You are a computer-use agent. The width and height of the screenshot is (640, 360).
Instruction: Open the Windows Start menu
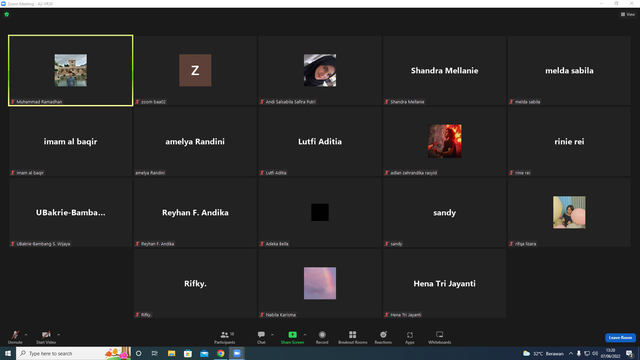tap(8, 353)
